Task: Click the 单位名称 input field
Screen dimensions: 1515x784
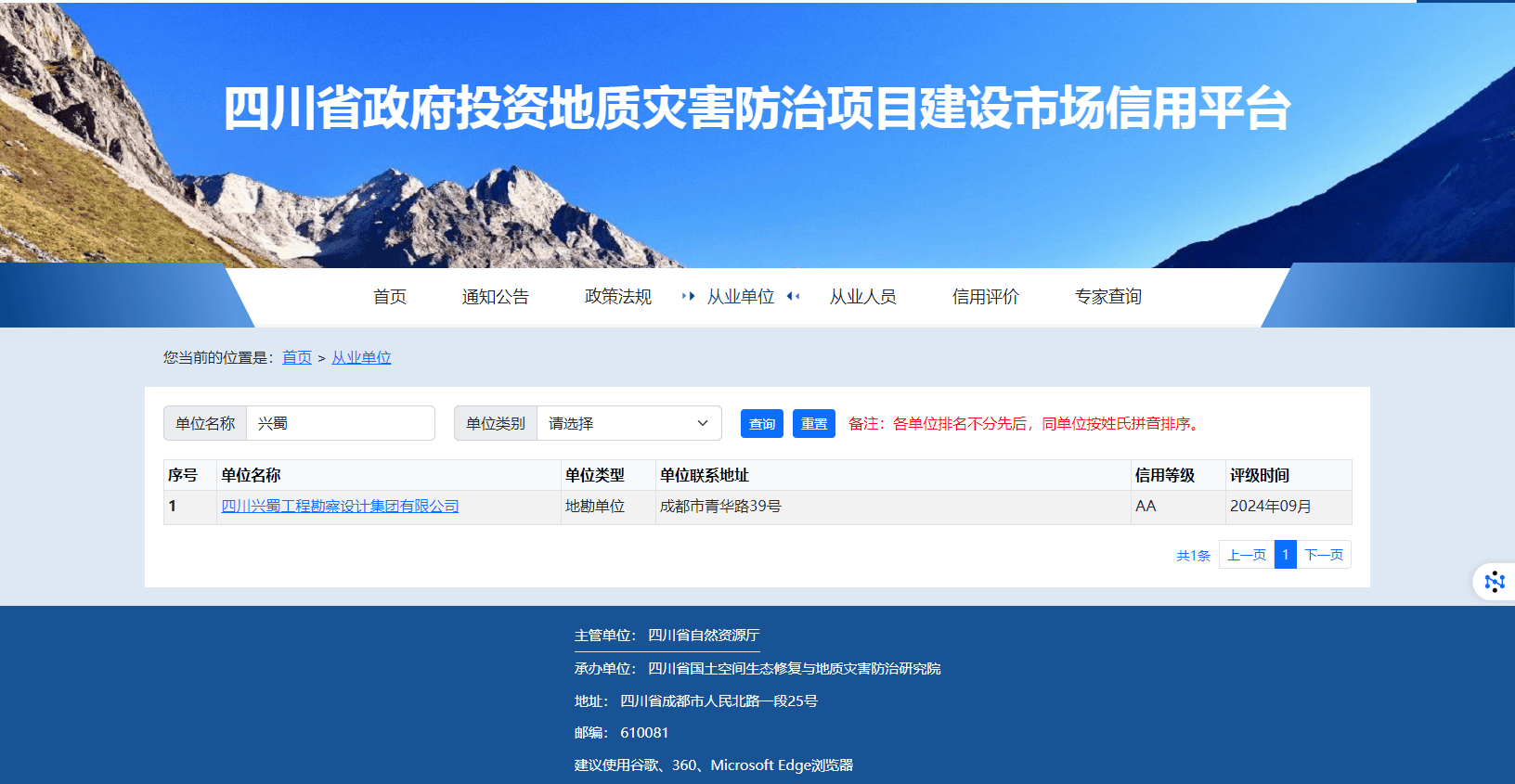Action: (x=340, y=423)
